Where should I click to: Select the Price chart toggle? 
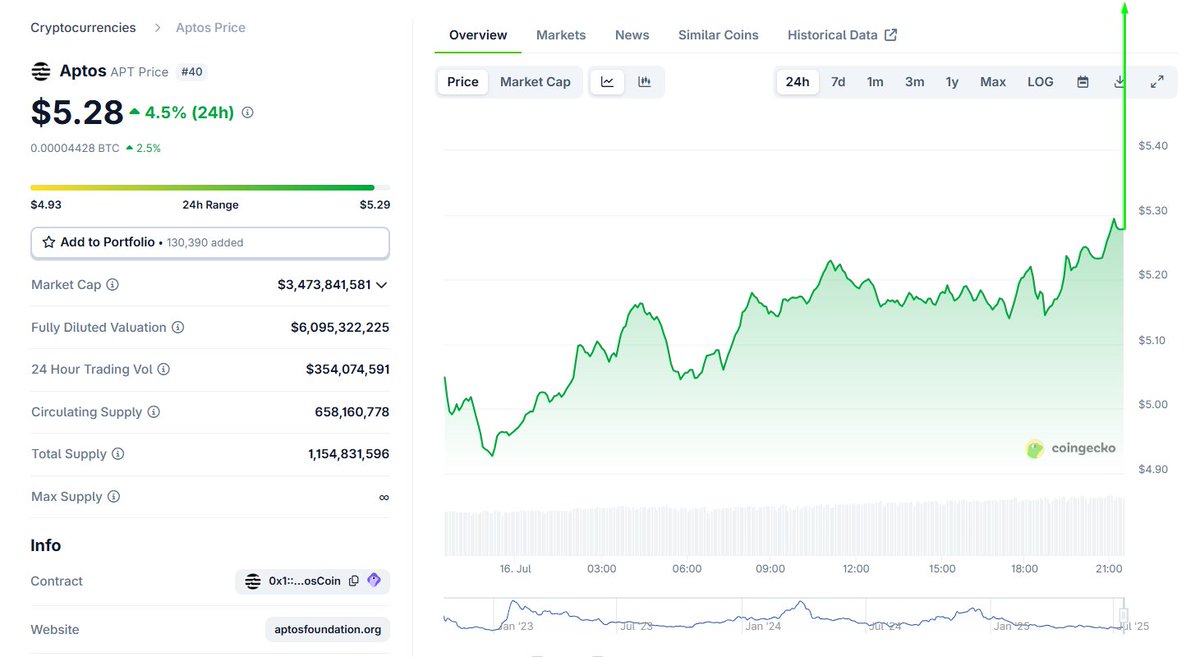(x=463, y=82)
